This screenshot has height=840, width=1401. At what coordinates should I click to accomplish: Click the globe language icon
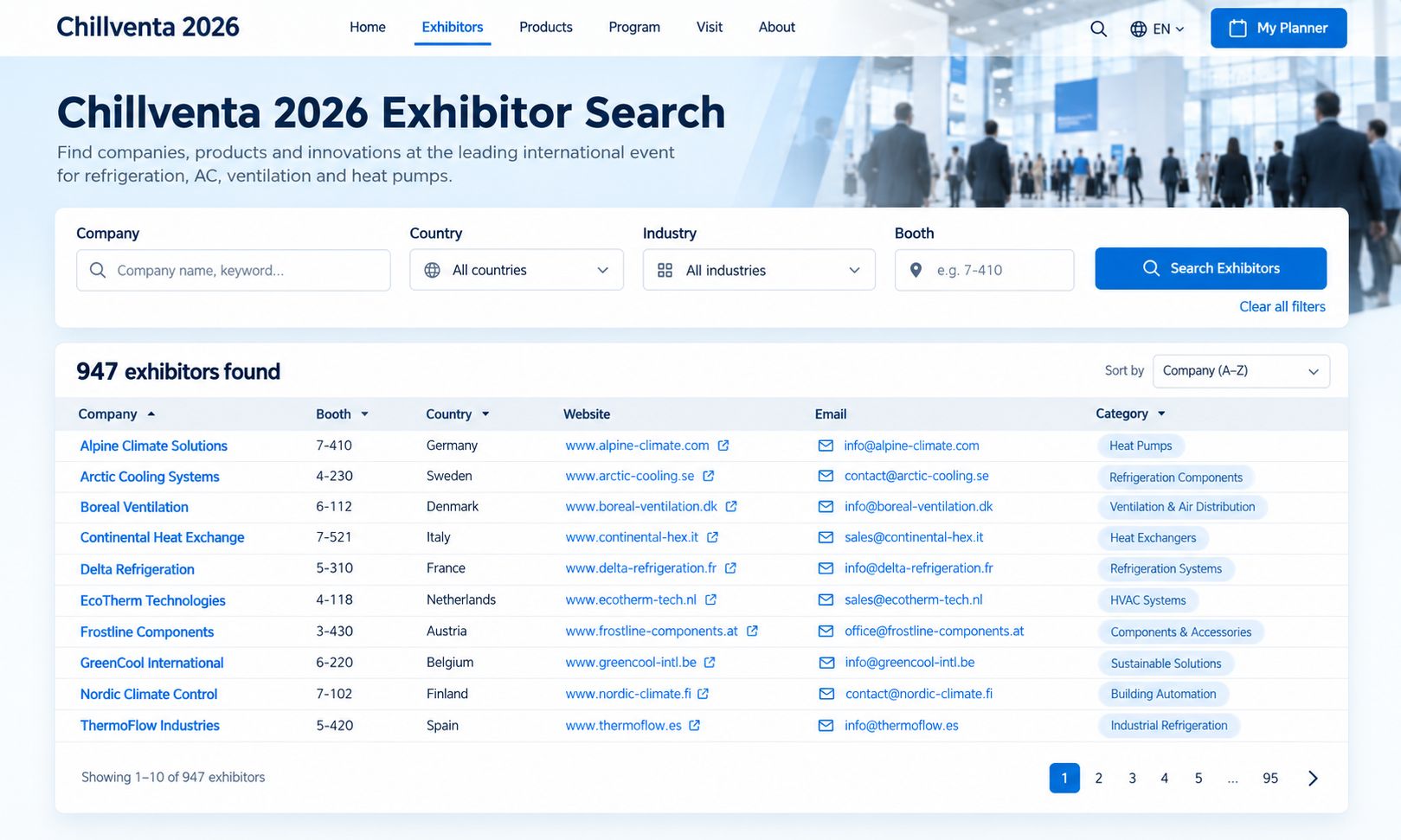(1139, 29)
